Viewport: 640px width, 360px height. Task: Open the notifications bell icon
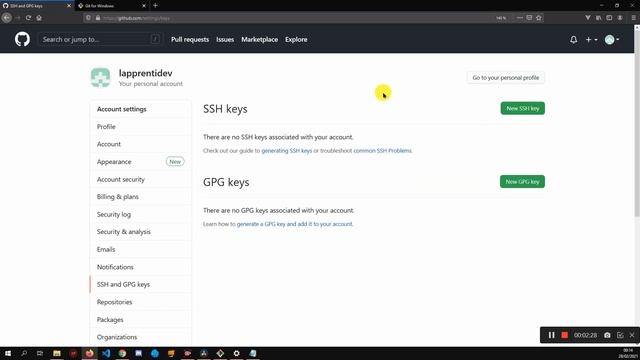[573, 40]
